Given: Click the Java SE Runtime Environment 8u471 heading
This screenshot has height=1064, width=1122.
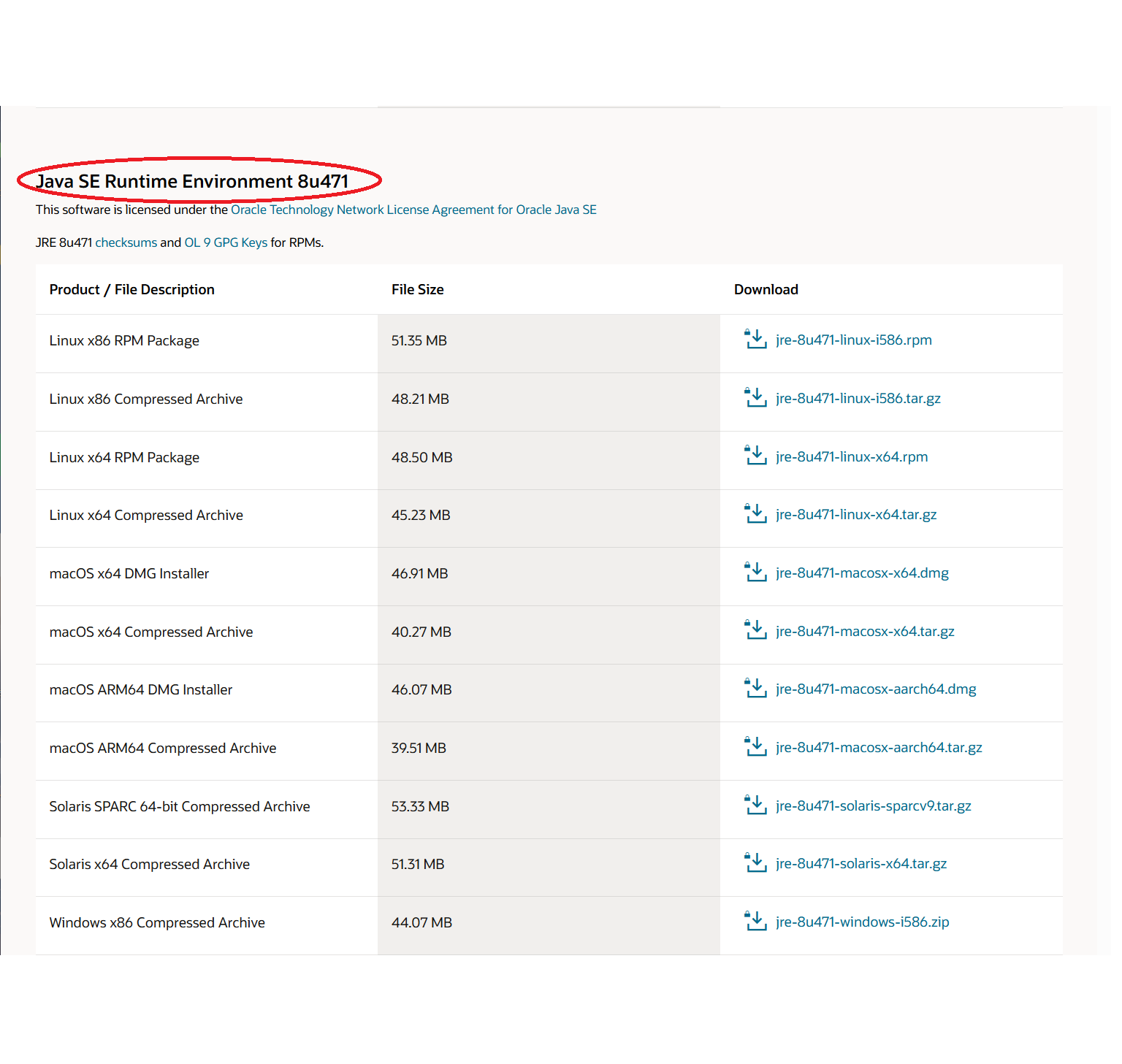Looking at the screenshot, I should pyautogui.click(x=192, y=181).
